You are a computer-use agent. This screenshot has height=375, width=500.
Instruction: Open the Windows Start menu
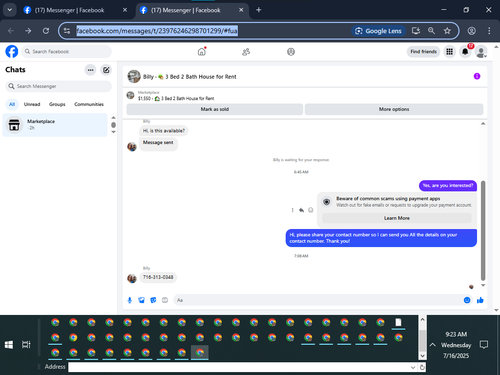9,345
